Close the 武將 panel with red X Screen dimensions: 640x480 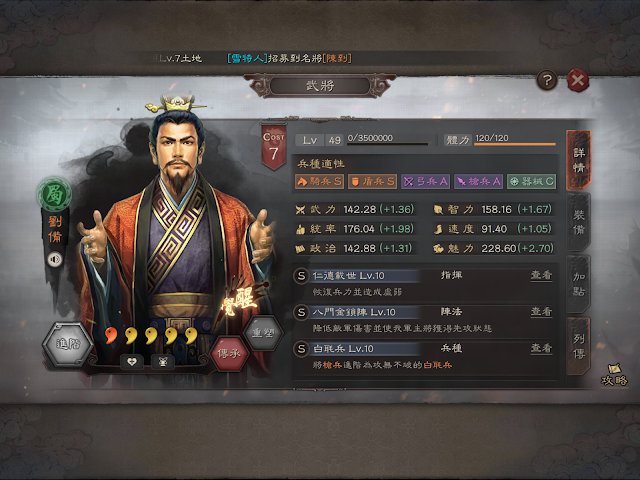(578, 80)
